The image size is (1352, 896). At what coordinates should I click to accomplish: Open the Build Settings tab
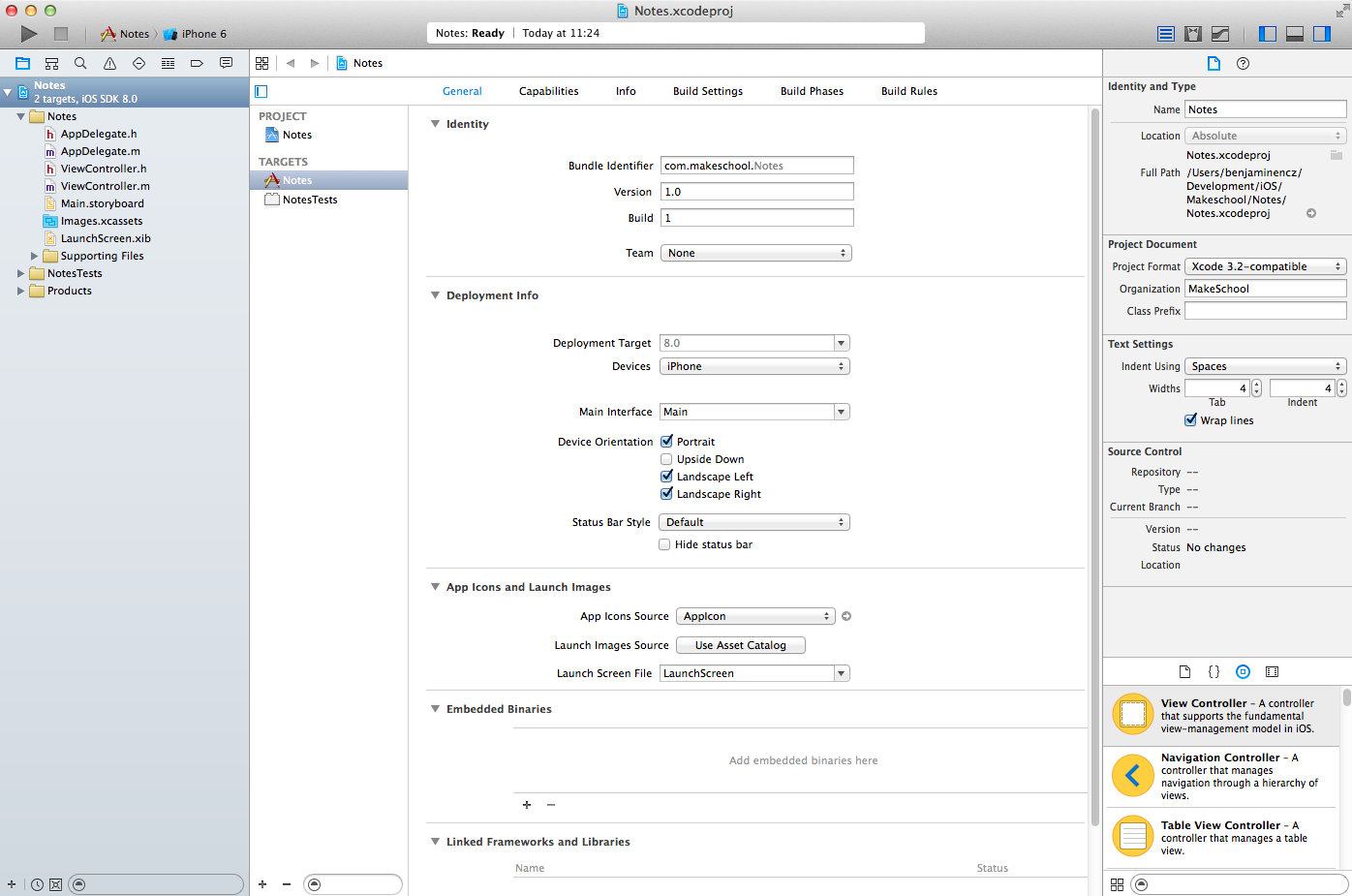click(x=708, y=91)
